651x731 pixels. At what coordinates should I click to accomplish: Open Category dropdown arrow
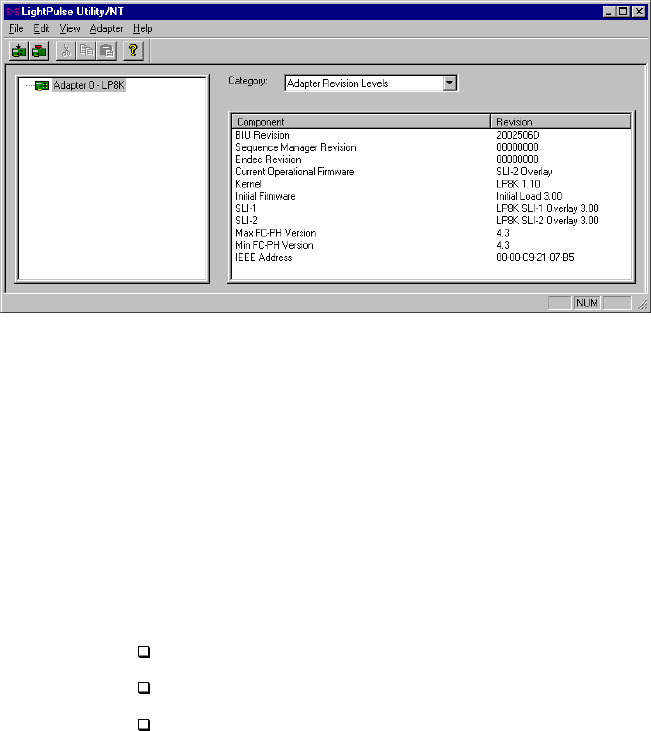[x=450, y=83]
